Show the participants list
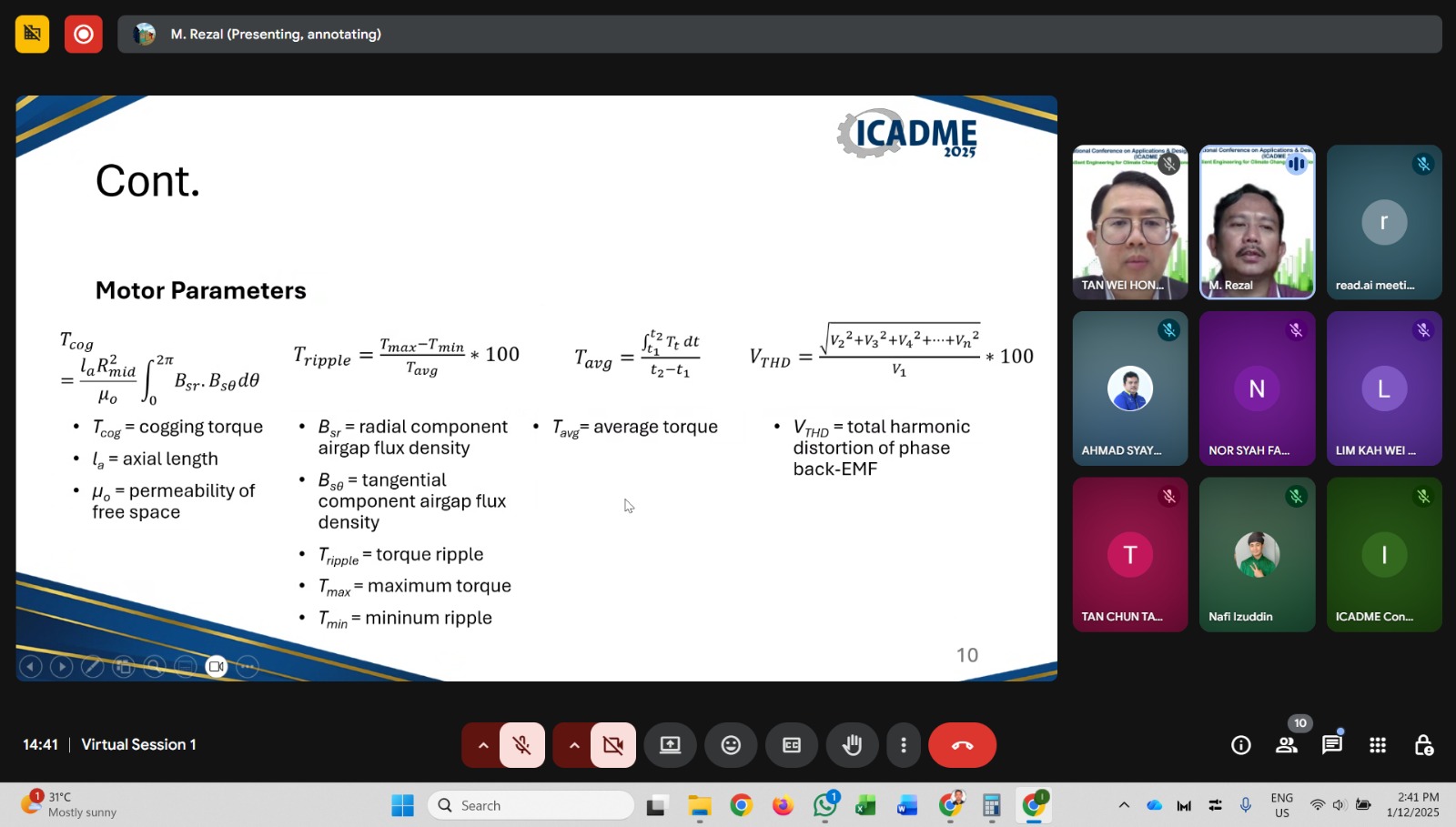Screen dimensions: 1456x827 click(x=1287, y=745)
